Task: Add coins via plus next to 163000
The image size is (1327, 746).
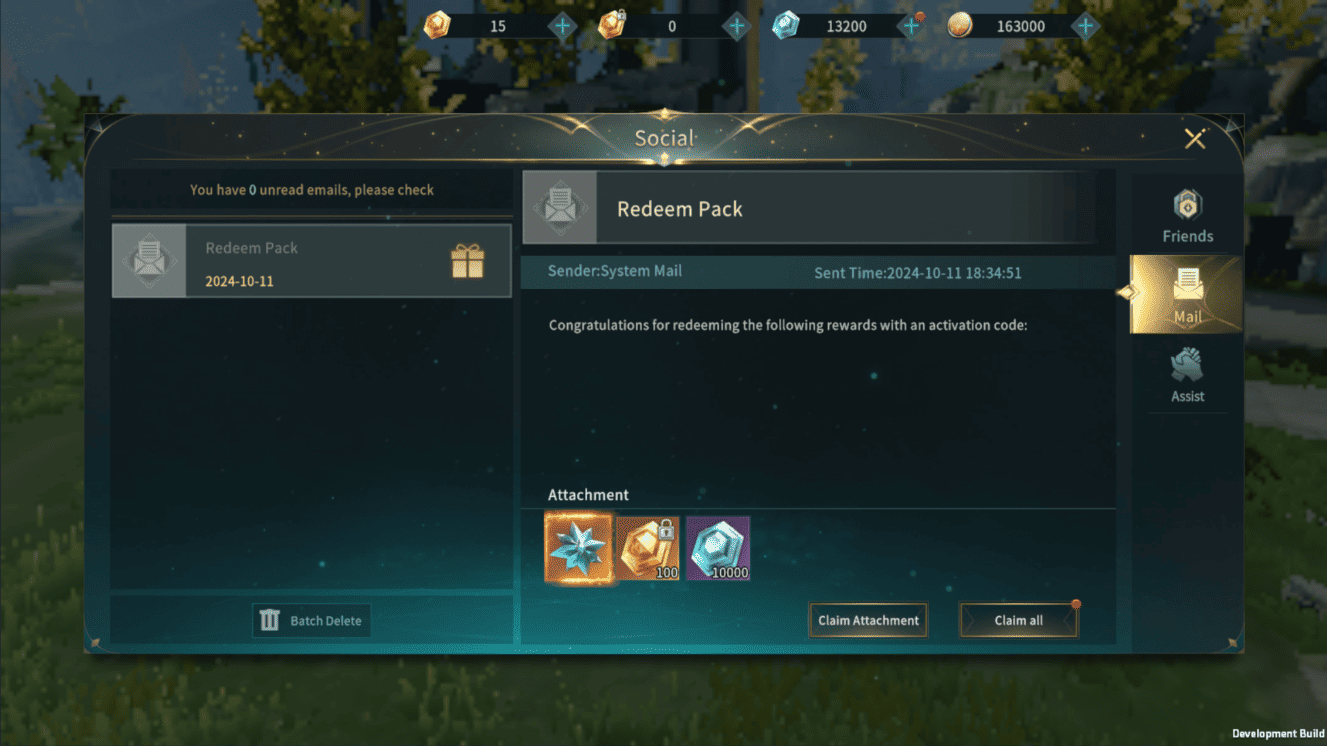Action: coord(1085,26)
